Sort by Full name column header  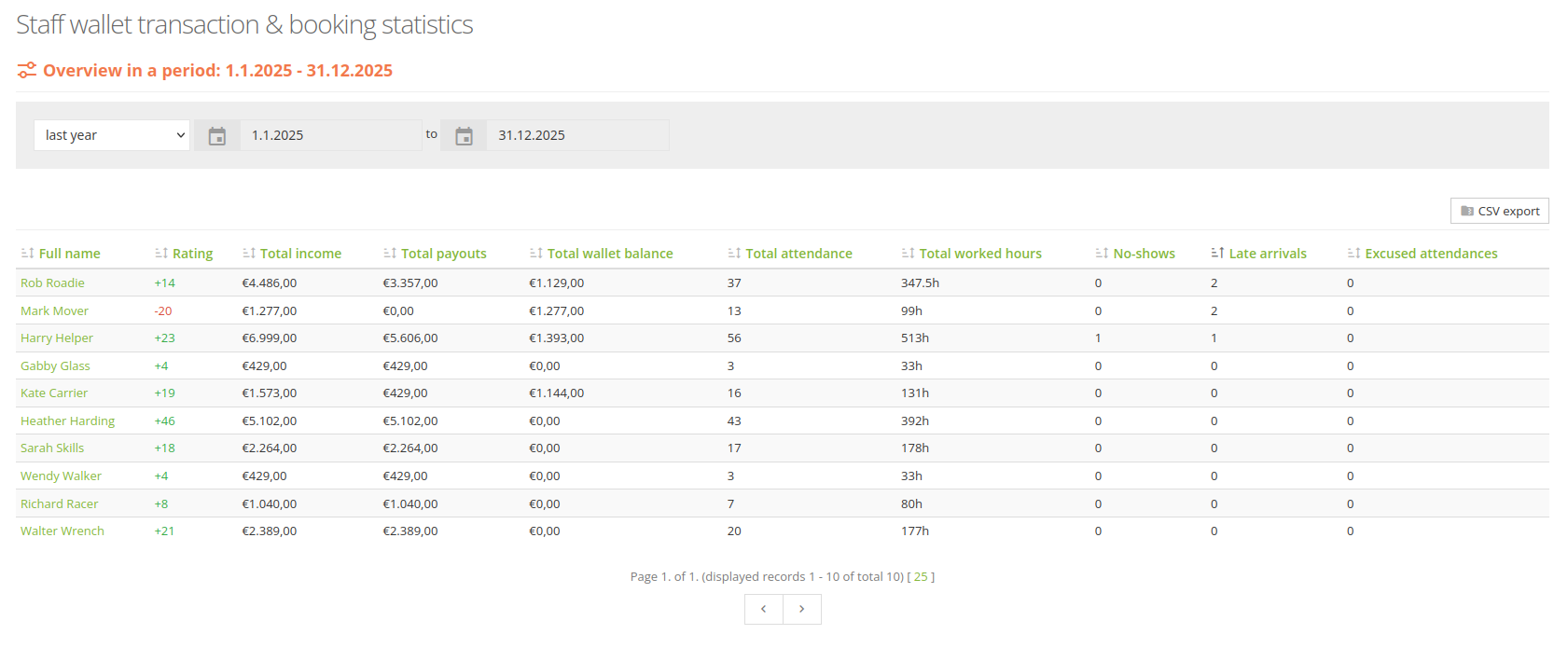point(70,254)
